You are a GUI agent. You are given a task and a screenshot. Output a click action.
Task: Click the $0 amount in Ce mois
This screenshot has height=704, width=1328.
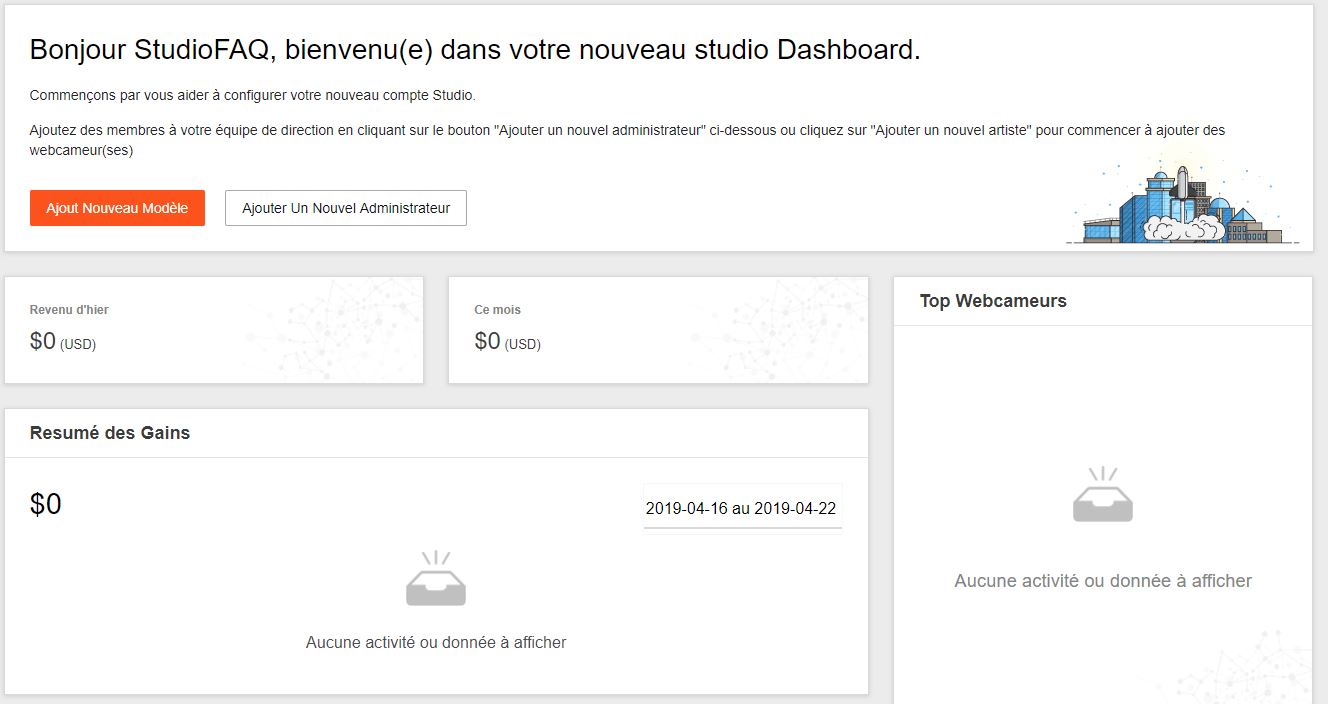click(x=487, y=342)
